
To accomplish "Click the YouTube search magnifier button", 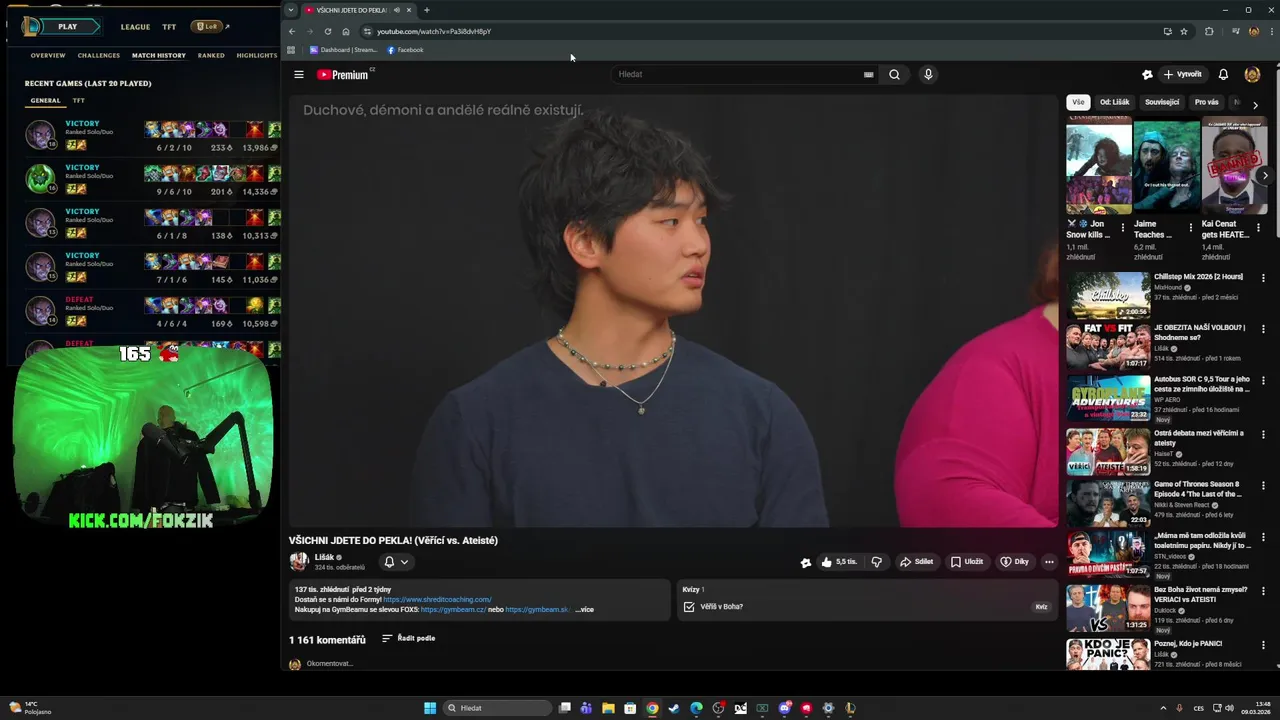I will click(x=894, y=74).
